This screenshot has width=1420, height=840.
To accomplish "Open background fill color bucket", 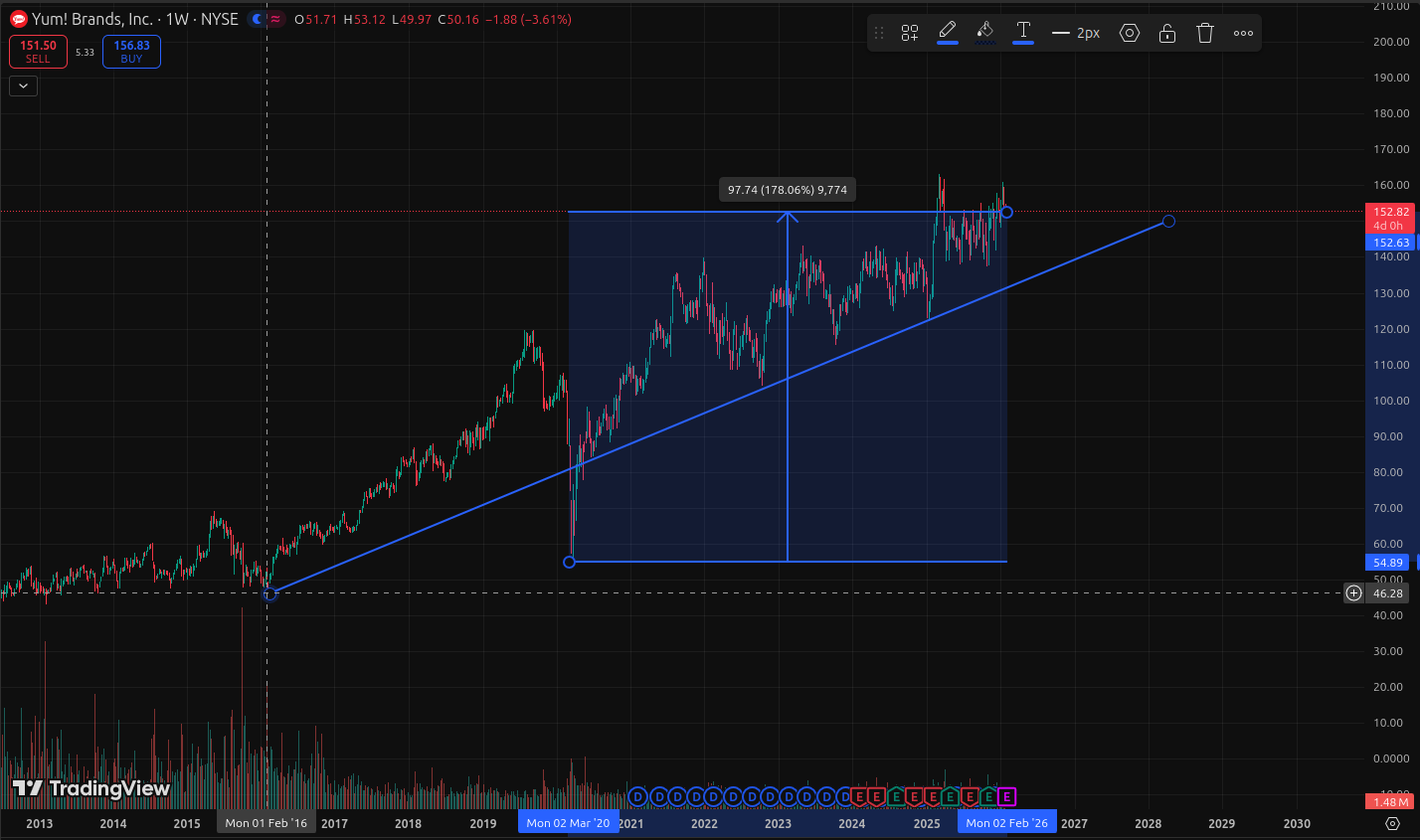I will coord(984,32).
